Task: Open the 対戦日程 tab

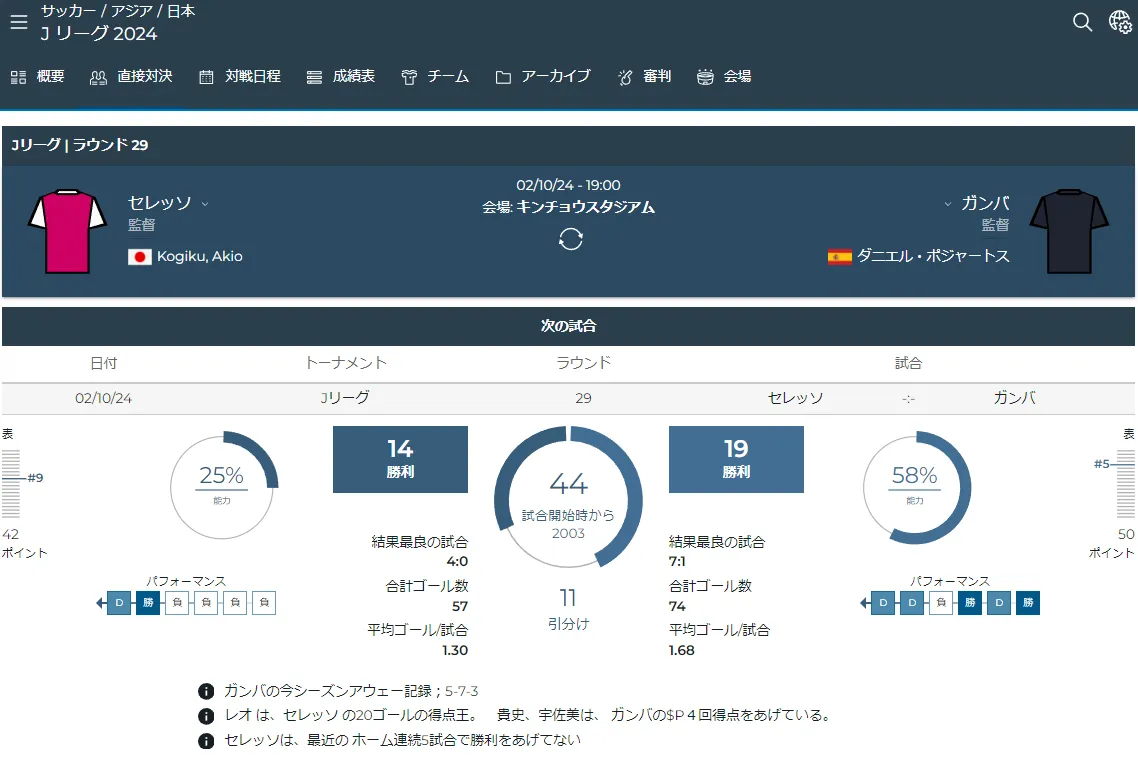Action: click(x=240, y=76)
